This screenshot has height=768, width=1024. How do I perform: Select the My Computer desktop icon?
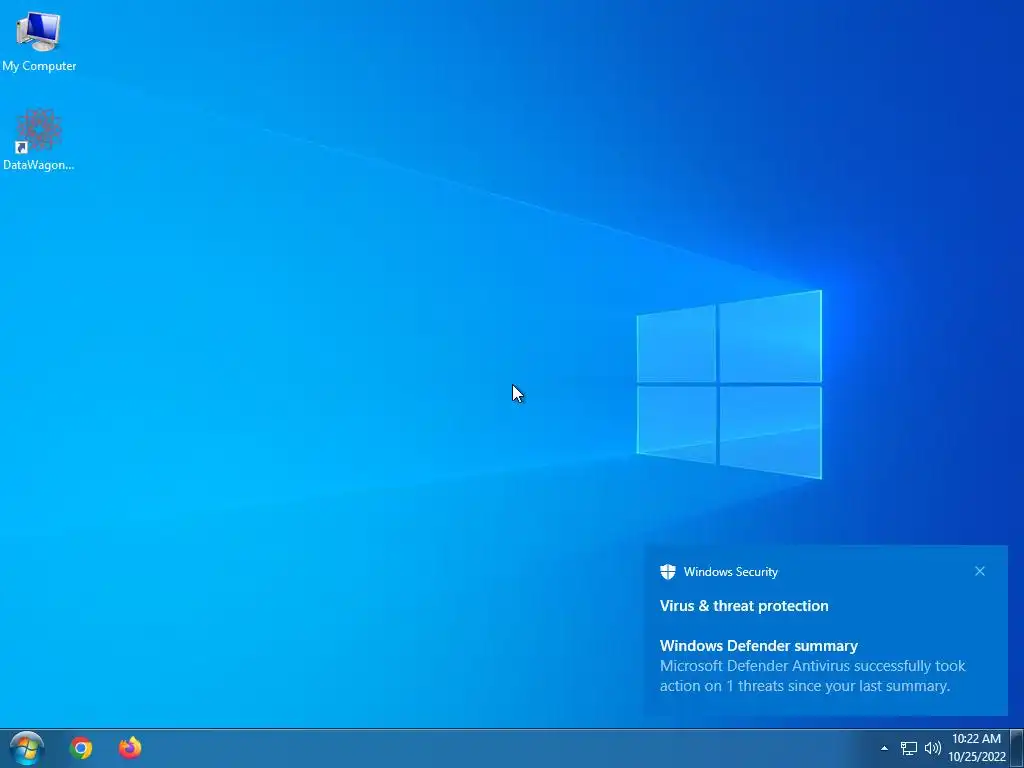[39, 40]
